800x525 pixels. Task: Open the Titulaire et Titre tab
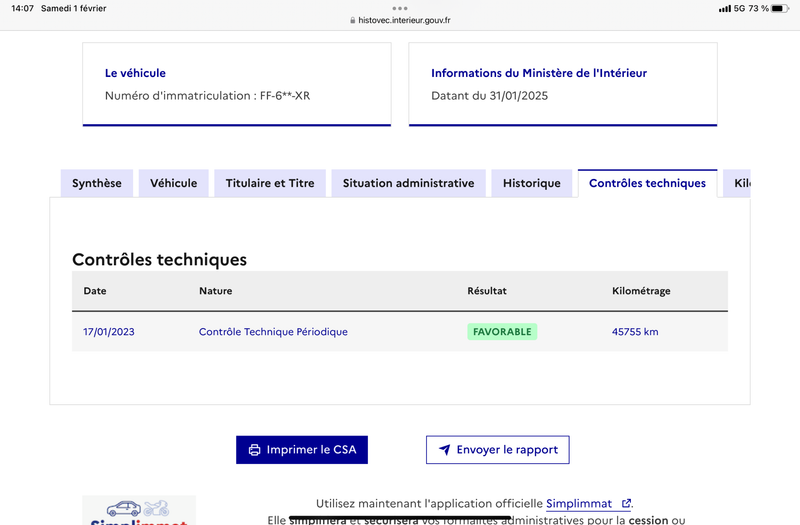(270, 183)
